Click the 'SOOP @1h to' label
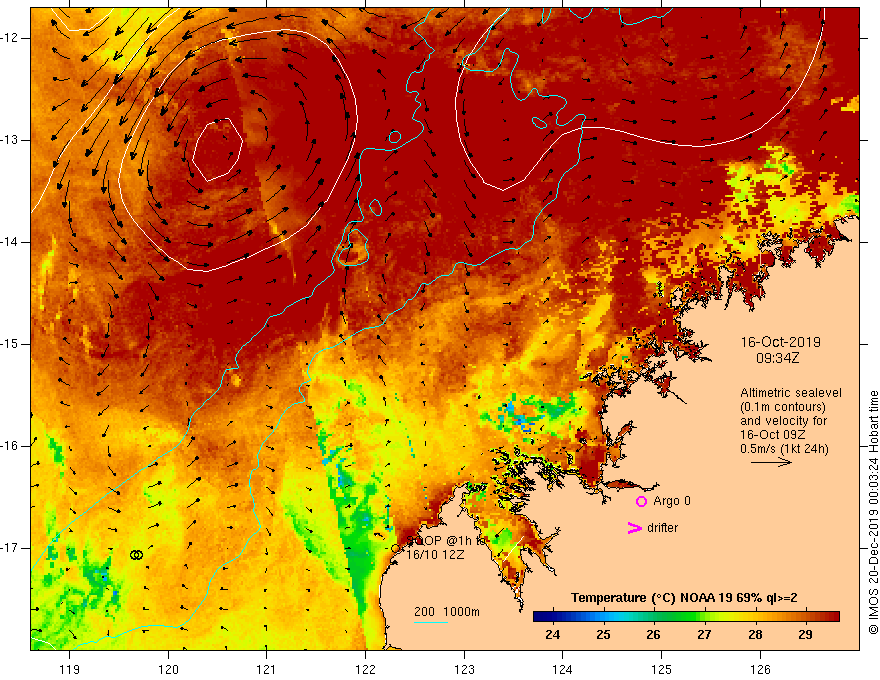 (447, 541)
